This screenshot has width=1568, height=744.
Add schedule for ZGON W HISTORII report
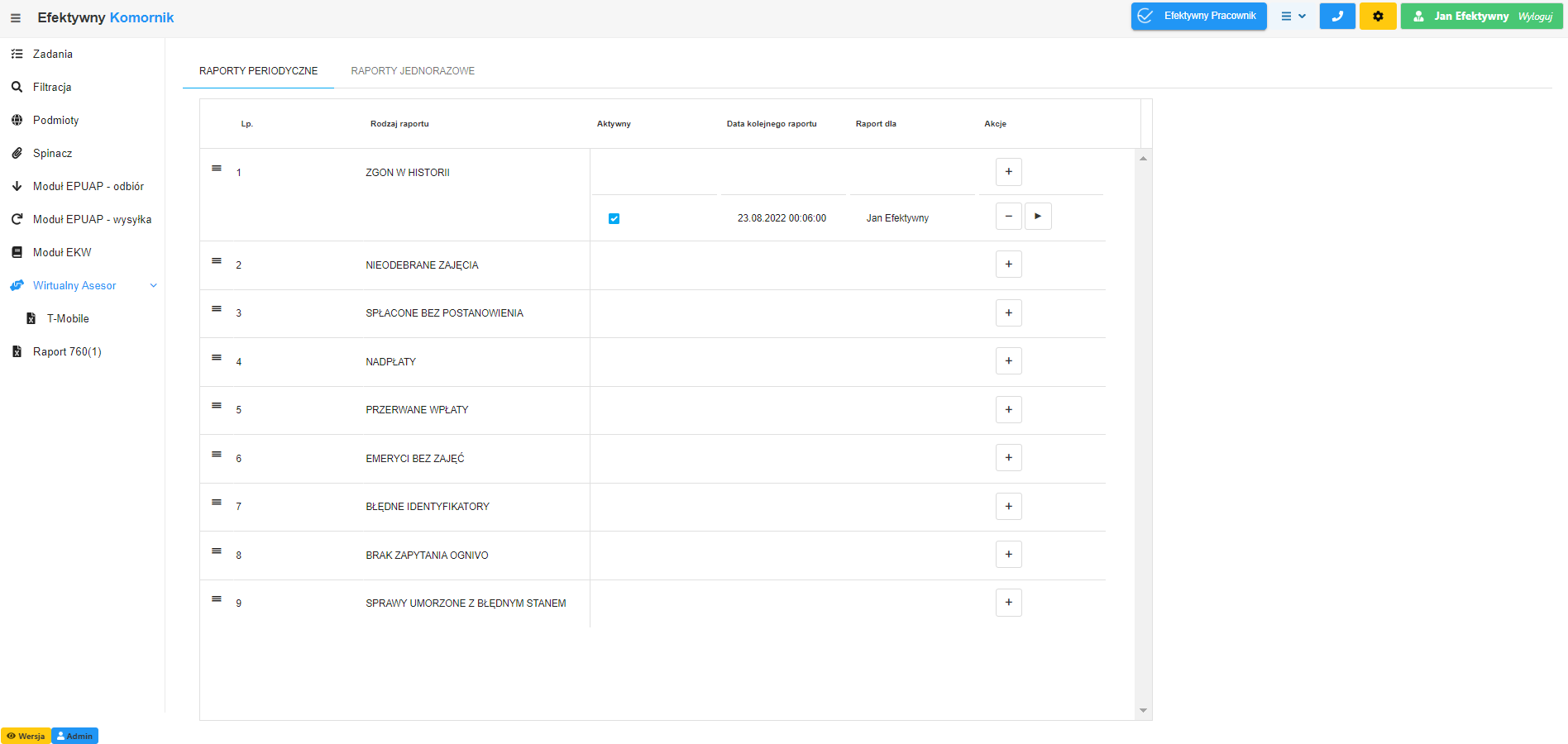pyautogui.click(x=1008, y=172)
